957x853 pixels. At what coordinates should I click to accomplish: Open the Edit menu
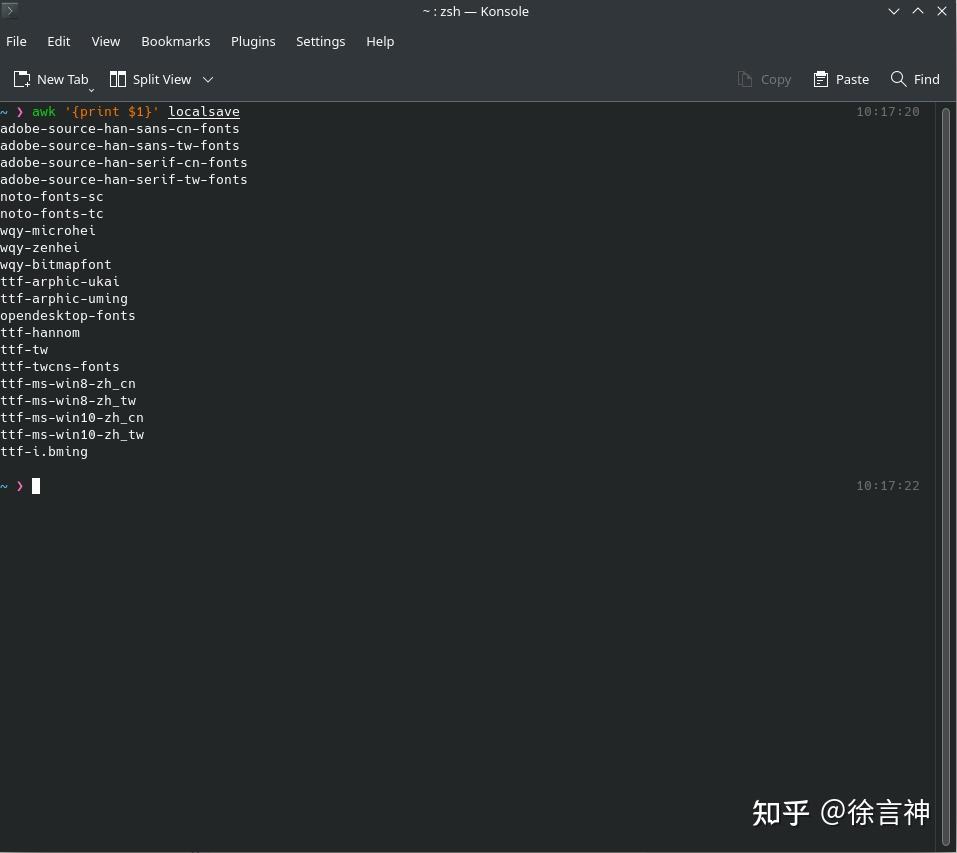[x=57, y=41]
